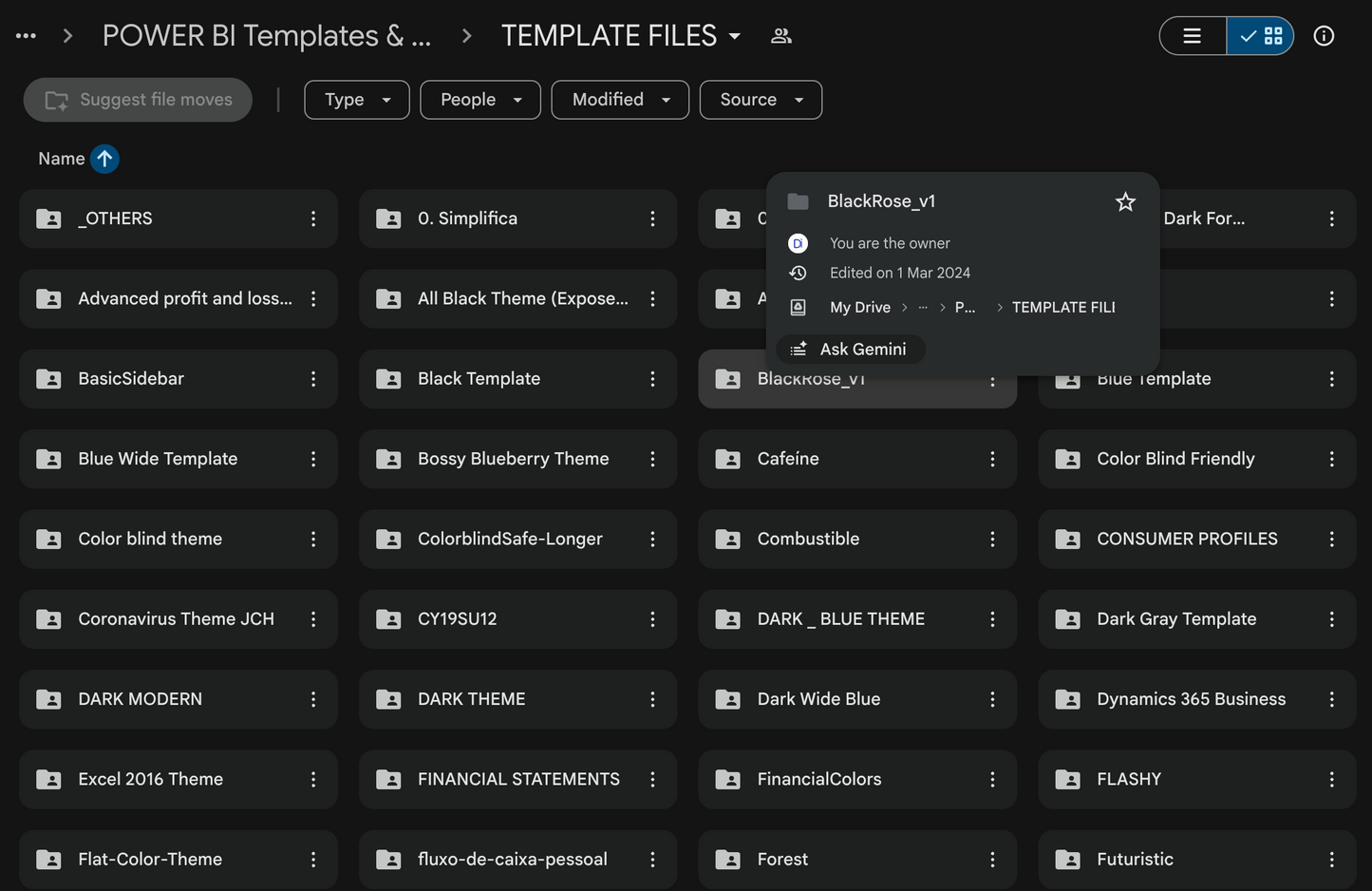Open more actions for All Black Theme folder
Image resolution: width=1372 pixels, height=891 pixels.
(652, 298)
